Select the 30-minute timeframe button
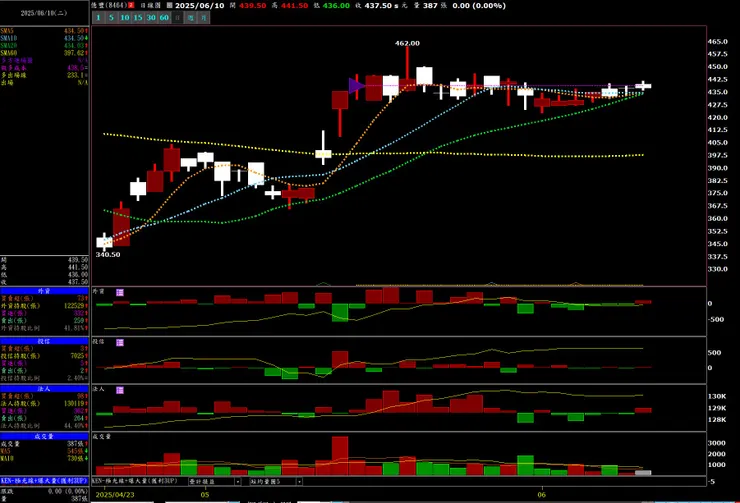This screenshot has height=503, width=740. coord(151,17)
